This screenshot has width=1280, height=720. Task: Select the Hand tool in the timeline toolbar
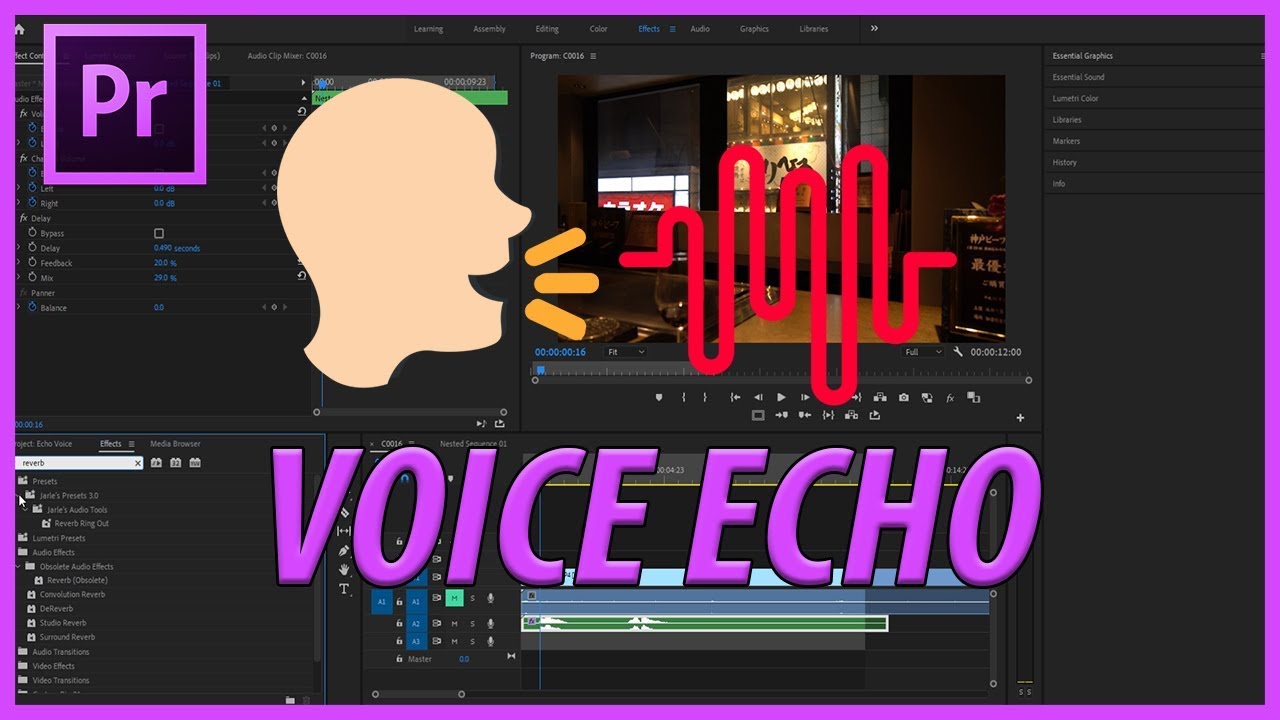[344, 567]
